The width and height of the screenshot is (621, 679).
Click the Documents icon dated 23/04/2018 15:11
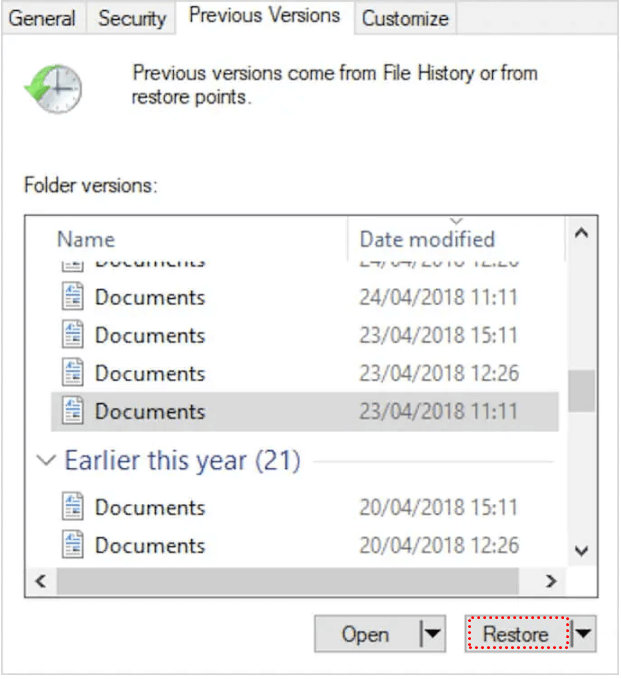click(x=73, y=335)
